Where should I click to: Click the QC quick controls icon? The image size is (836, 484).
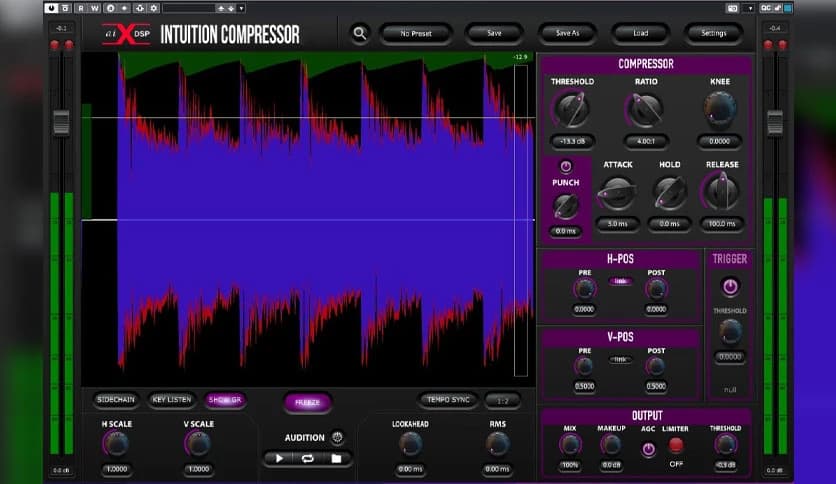(x=766, y=8)
